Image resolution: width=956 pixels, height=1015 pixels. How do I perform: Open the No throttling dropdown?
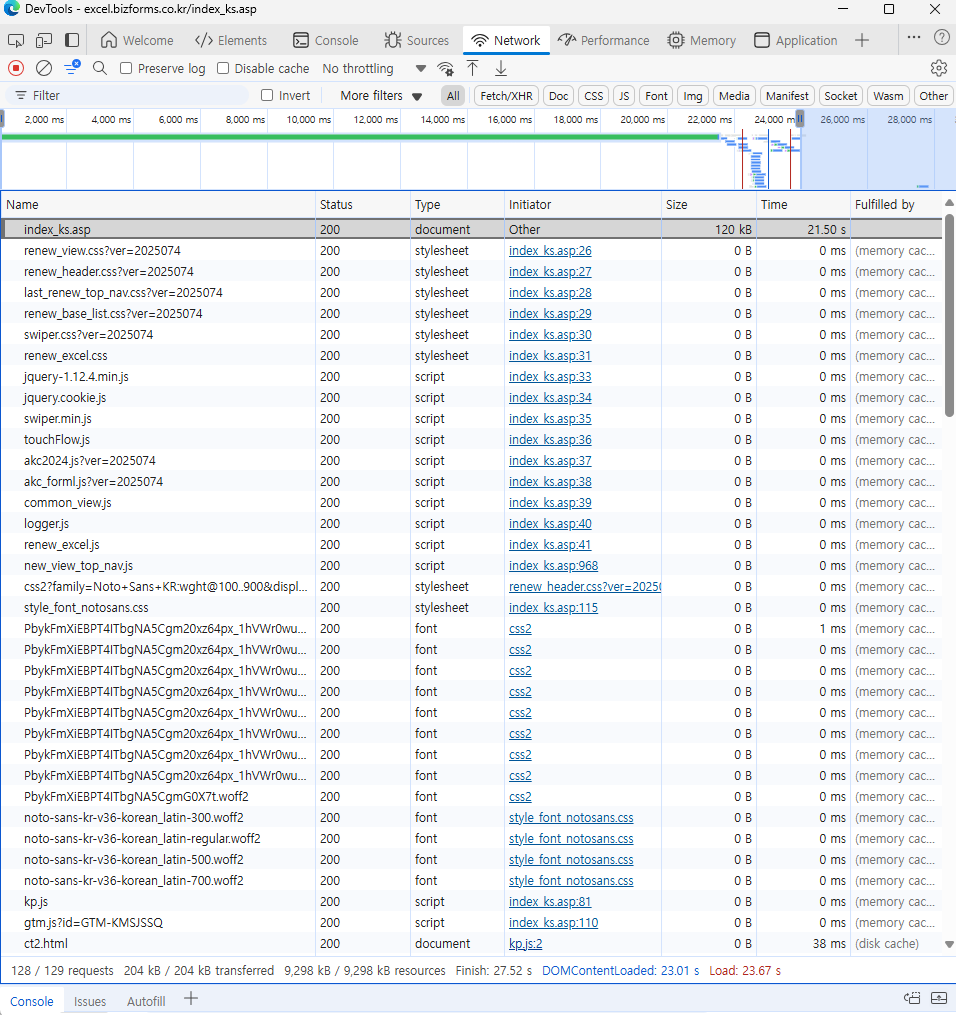pyautogui.click(x=374, y=69)
